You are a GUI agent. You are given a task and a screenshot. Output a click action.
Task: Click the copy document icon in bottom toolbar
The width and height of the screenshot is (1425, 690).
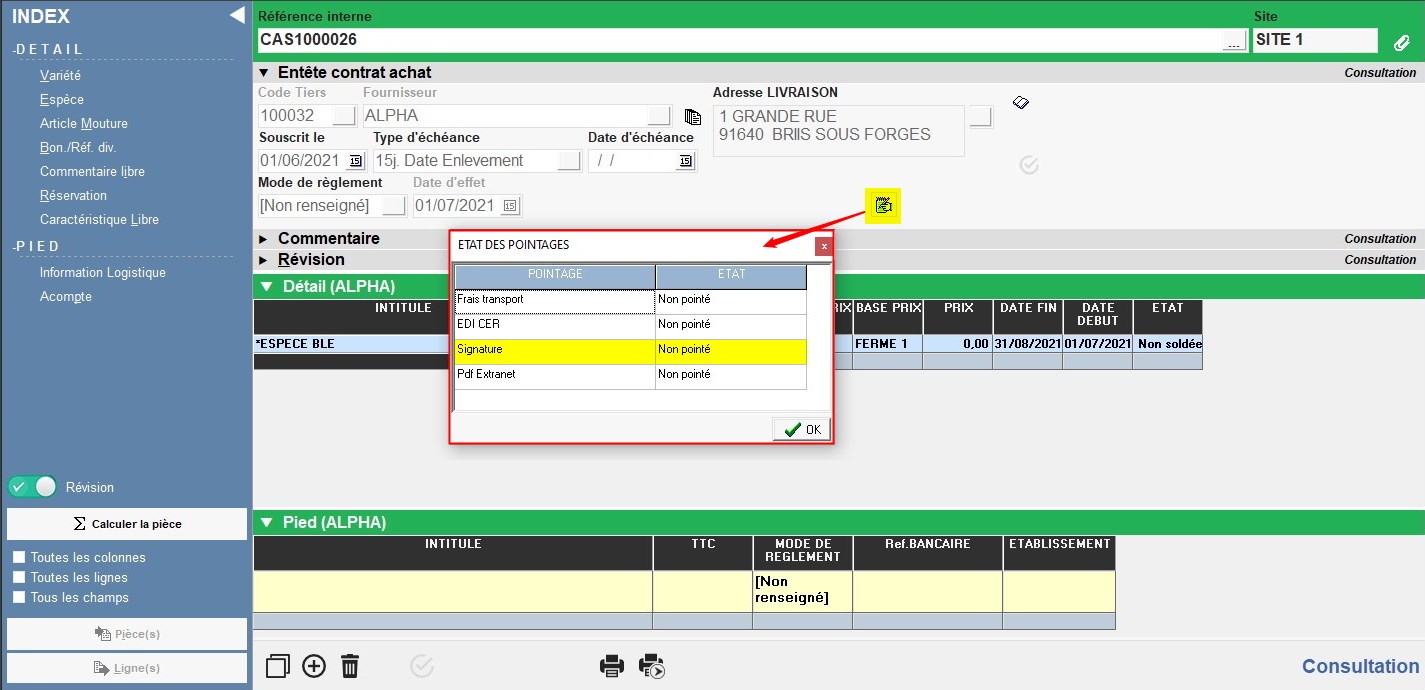point(278,666)
